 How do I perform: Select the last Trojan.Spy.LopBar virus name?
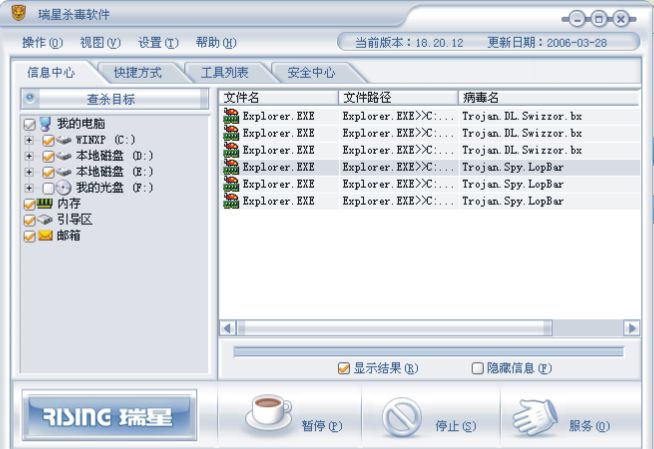pos(513,201)
